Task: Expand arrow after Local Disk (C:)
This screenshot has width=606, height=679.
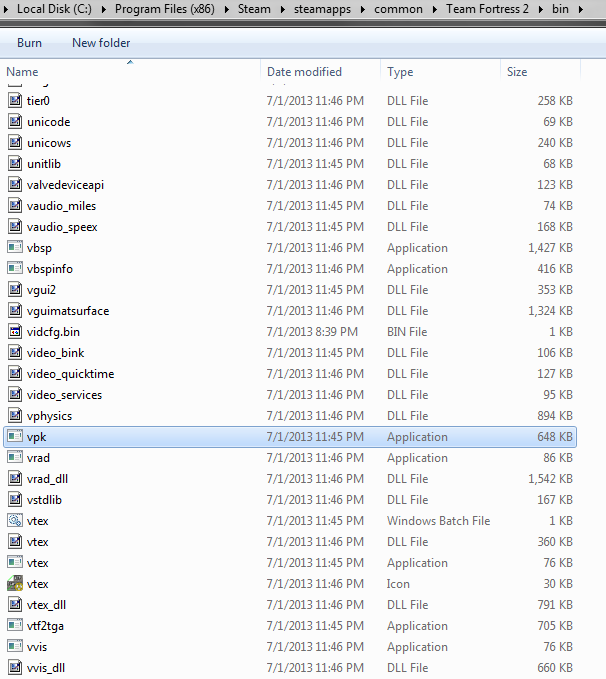Action: [104, 9]
